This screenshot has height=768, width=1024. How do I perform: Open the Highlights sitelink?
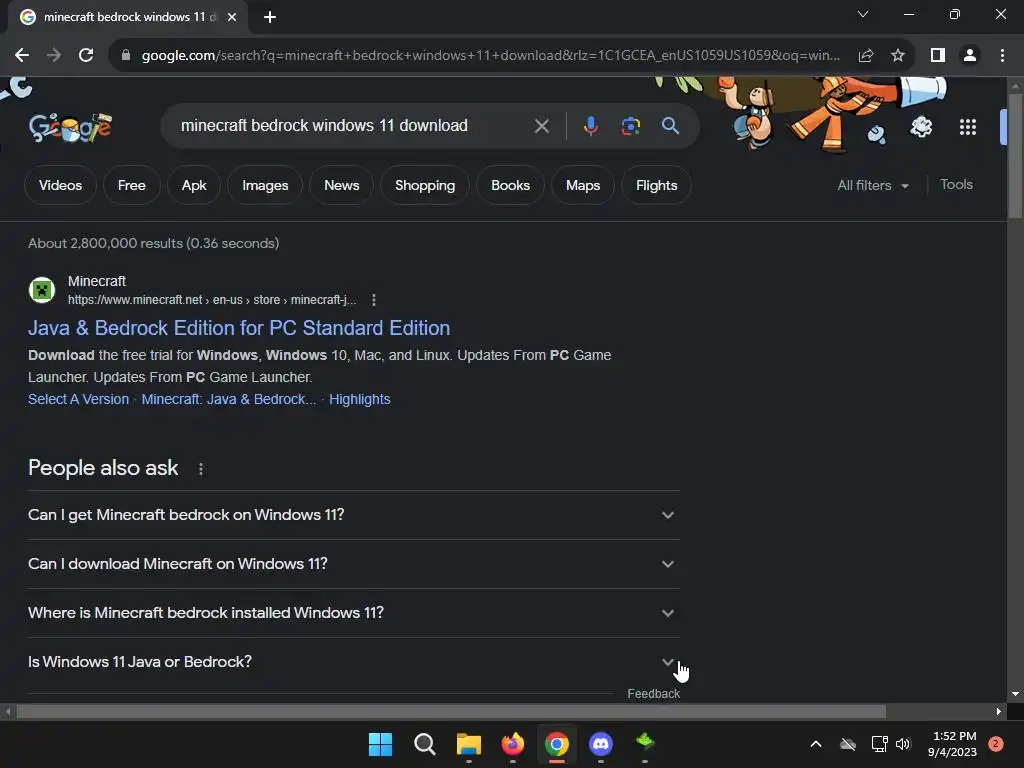point(360,399)
